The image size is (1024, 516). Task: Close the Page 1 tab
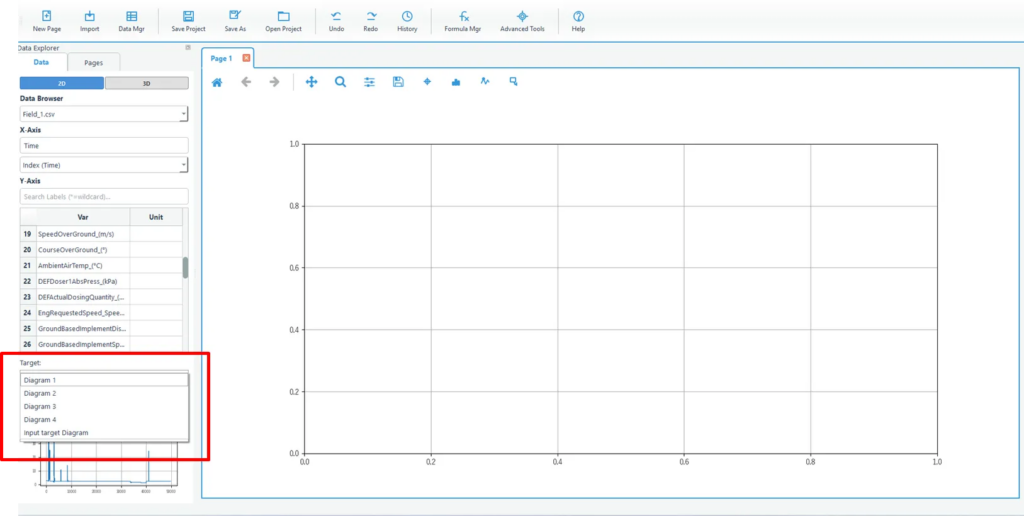[246, 58]
